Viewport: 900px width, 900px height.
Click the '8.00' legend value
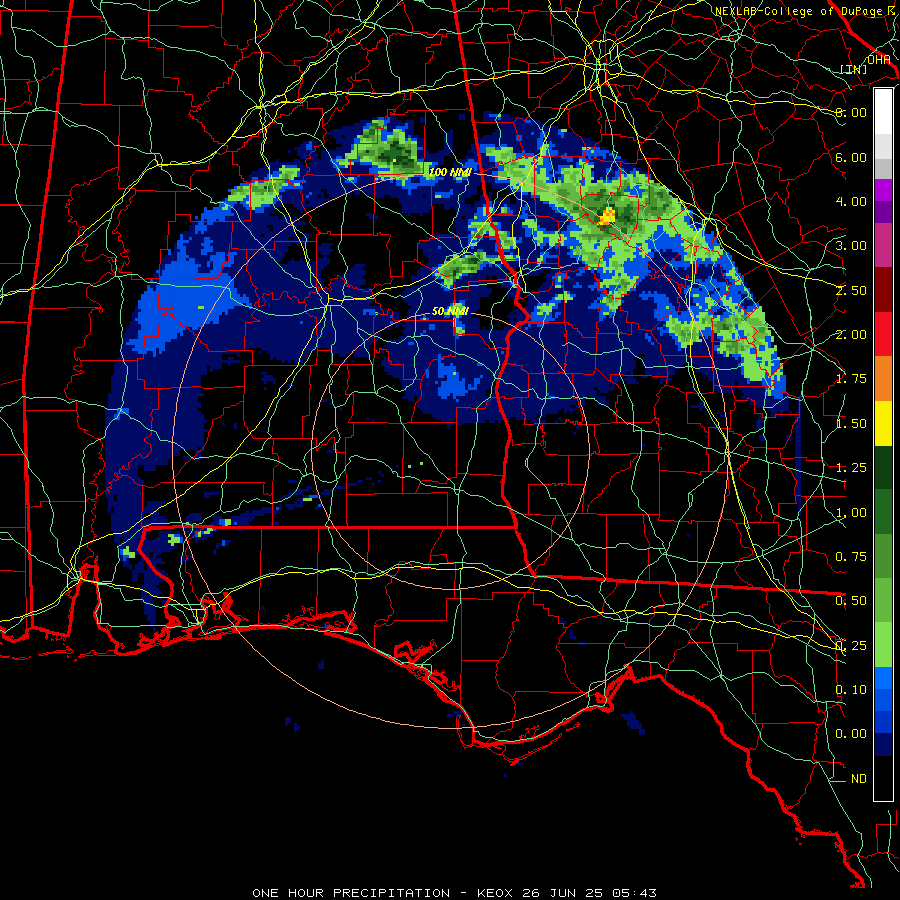[x=851, y=112]
